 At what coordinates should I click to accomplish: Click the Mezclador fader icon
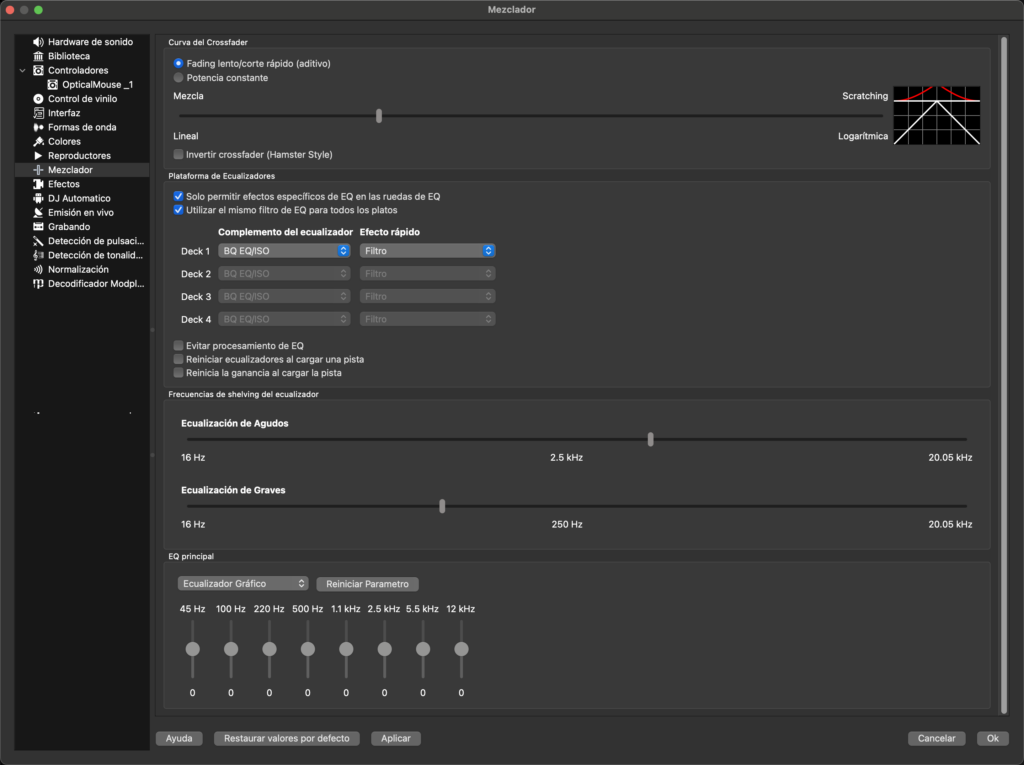coord(39,170)
